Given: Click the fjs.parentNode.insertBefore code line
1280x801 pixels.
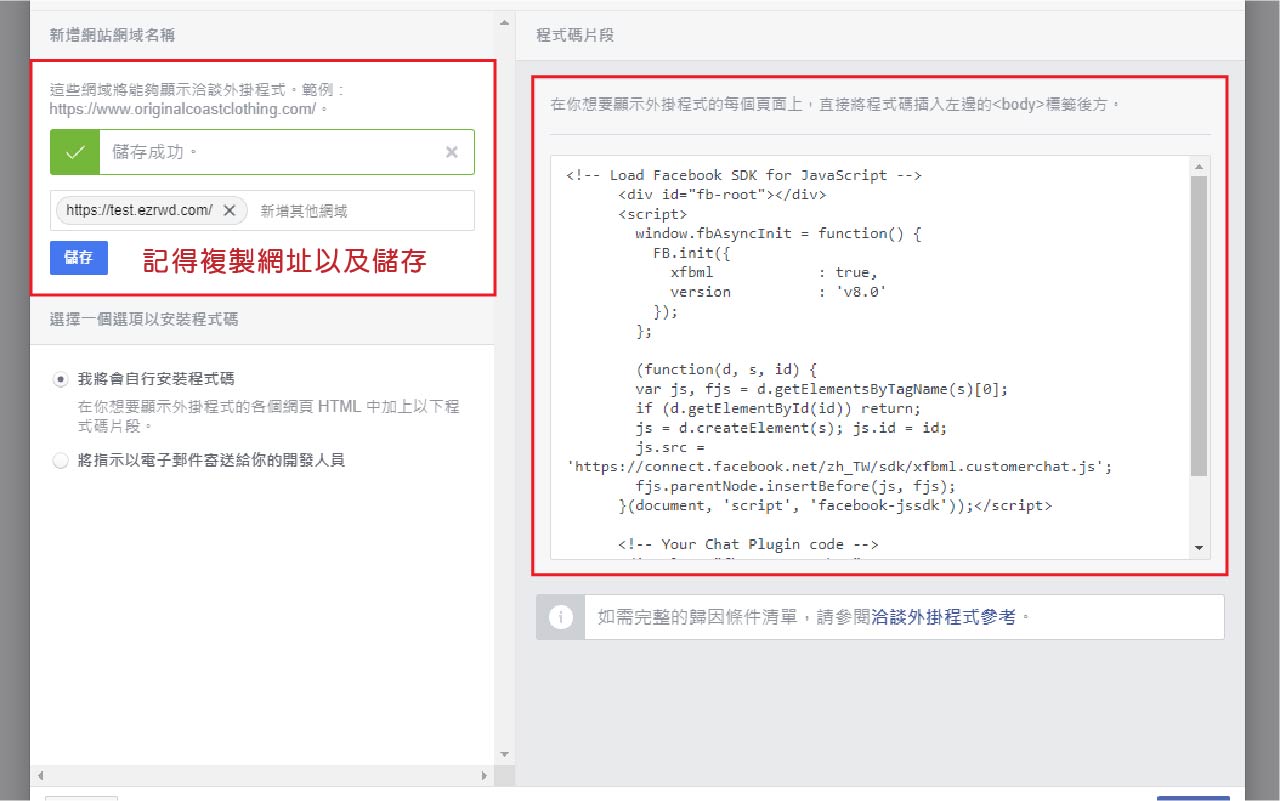Looking at the screenshot, I should point(795,487).
